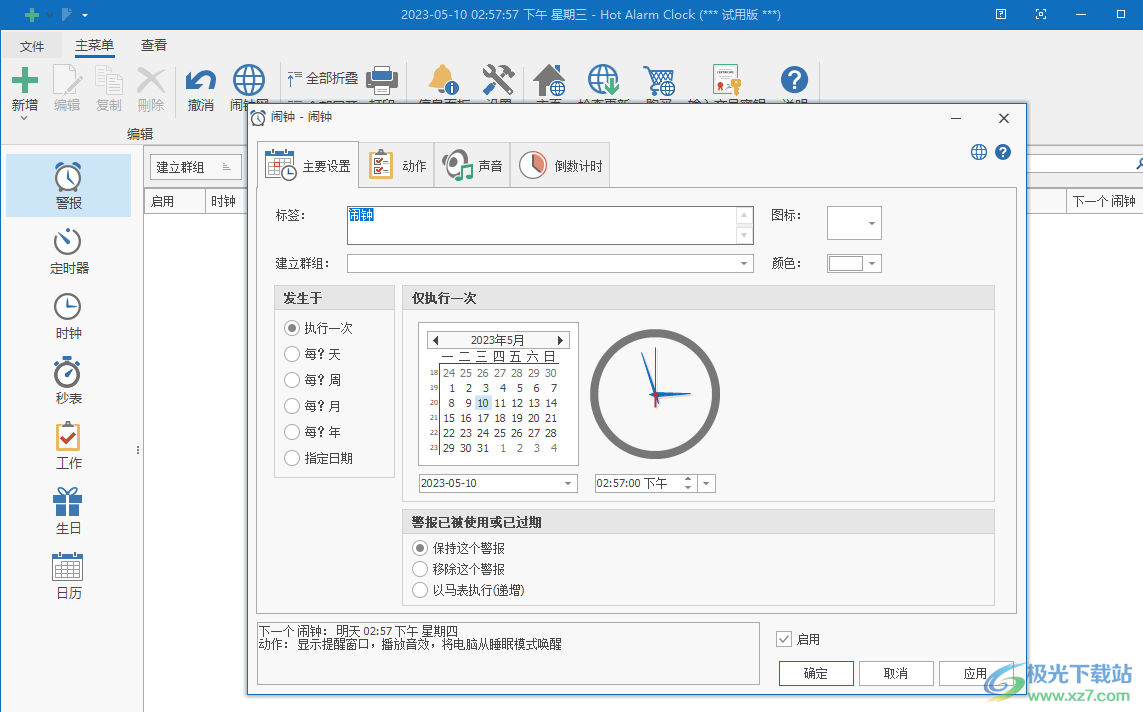The height and width of the screenshot is (712, 1143).
Task: Open the 主菜单 ribbon tab
Action: [95, 45]
